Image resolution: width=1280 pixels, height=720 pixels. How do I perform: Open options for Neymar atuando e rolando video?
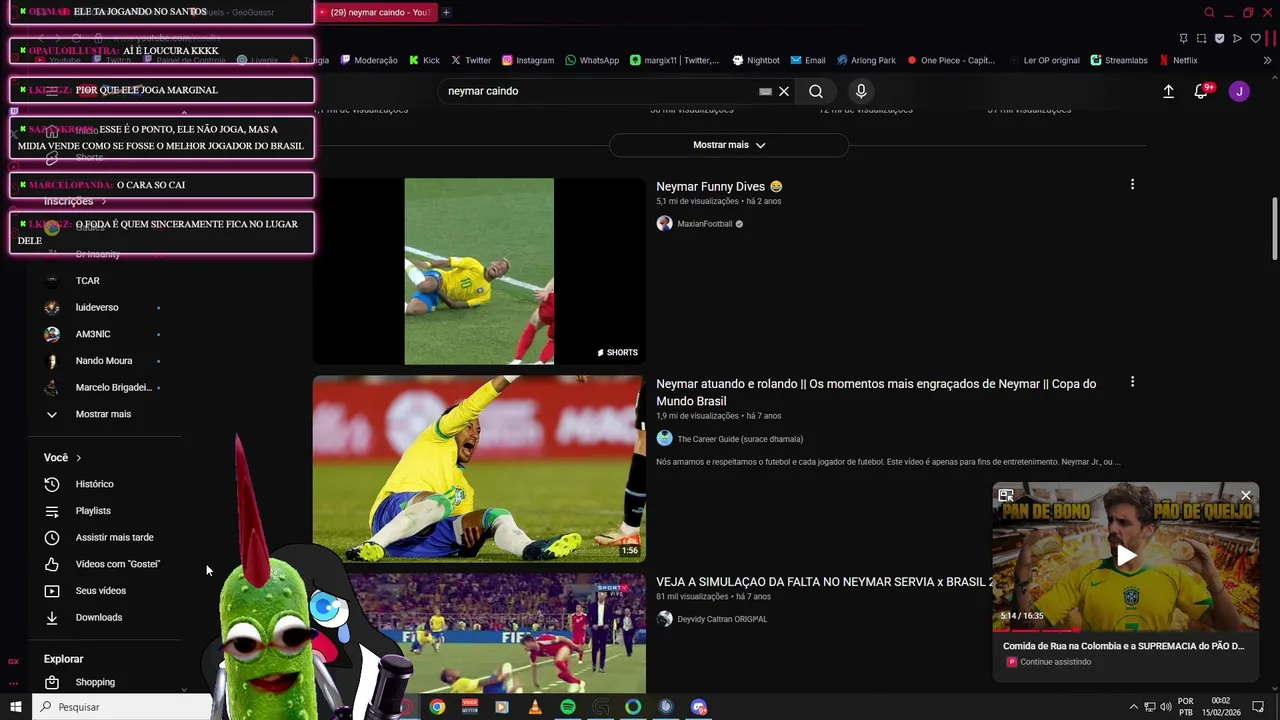pos(1132,382)
